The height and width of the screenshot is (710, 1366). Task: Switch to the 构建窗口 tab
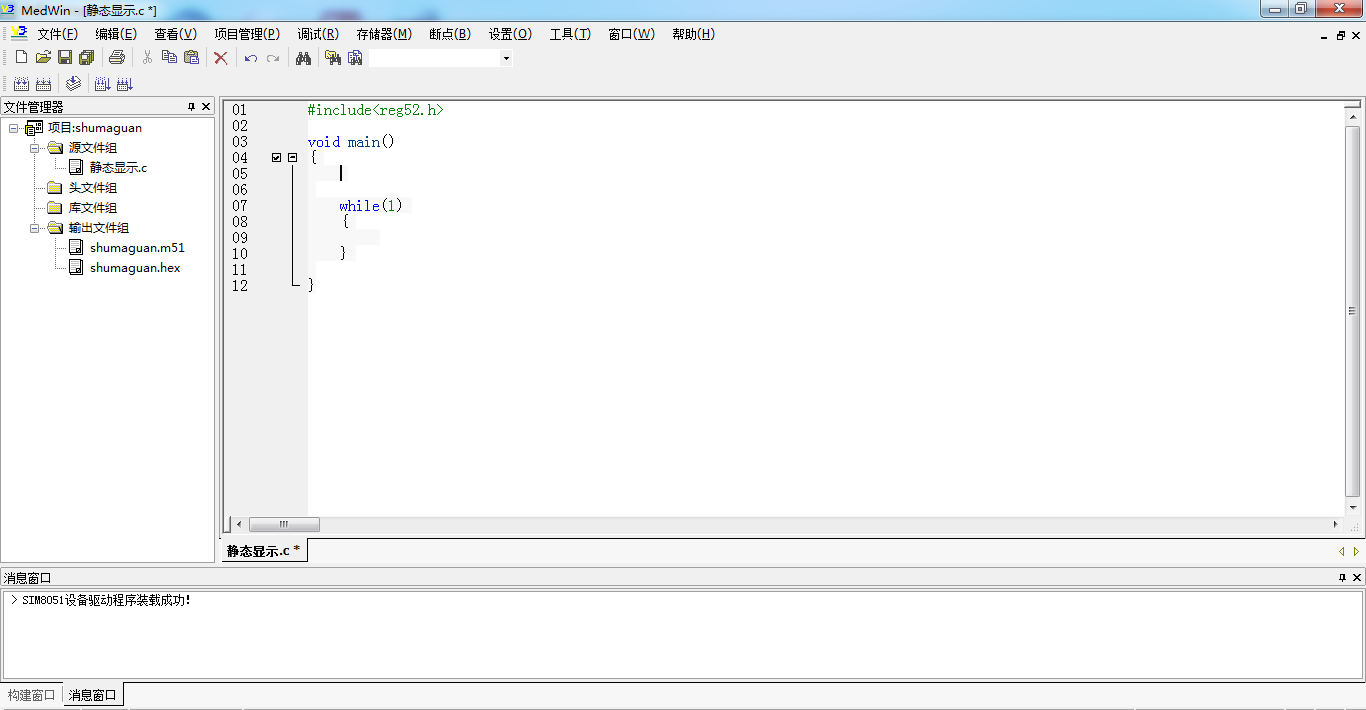[32, 695]
